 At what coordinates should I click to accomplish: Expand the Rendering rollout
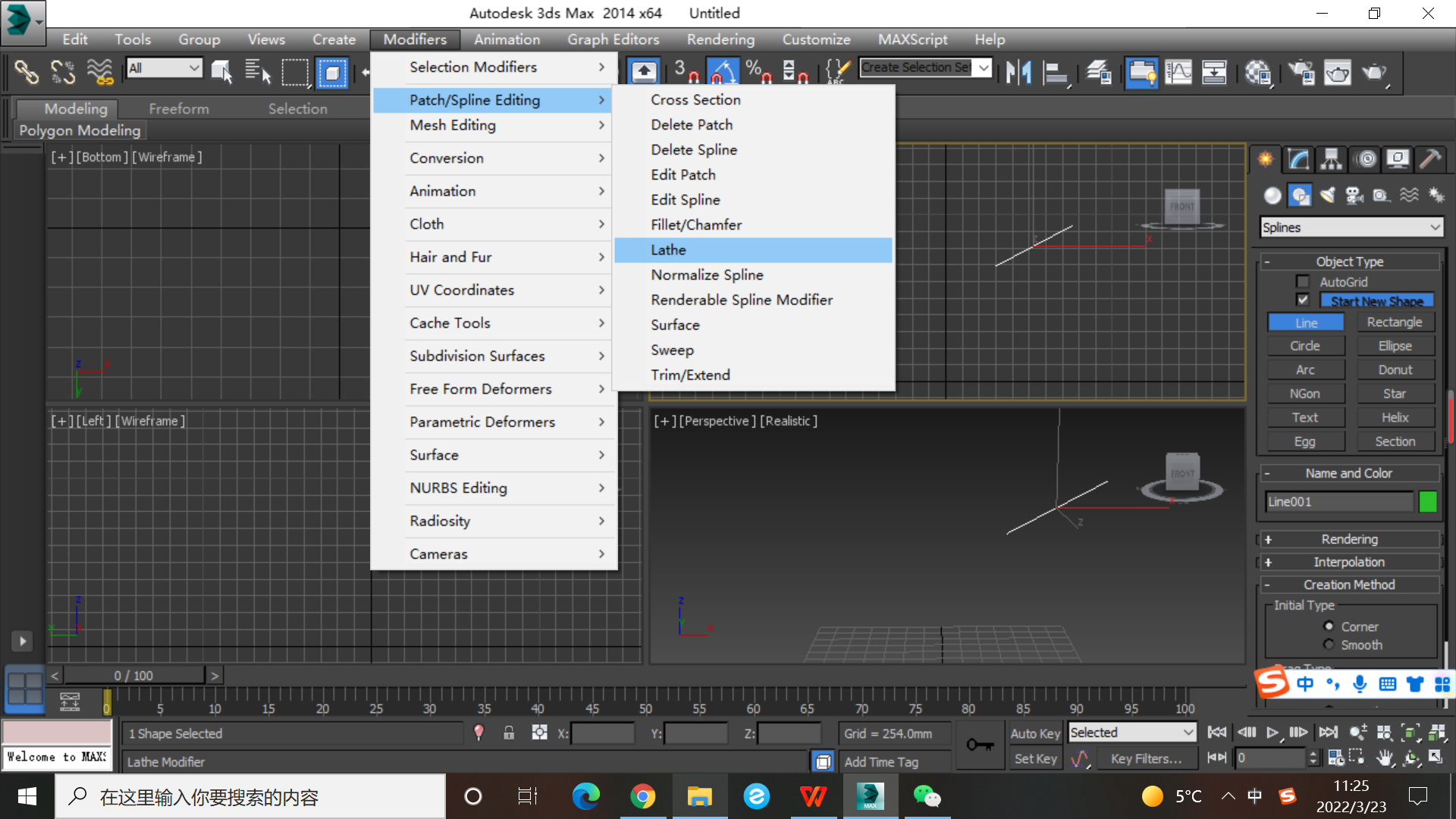1350,538
